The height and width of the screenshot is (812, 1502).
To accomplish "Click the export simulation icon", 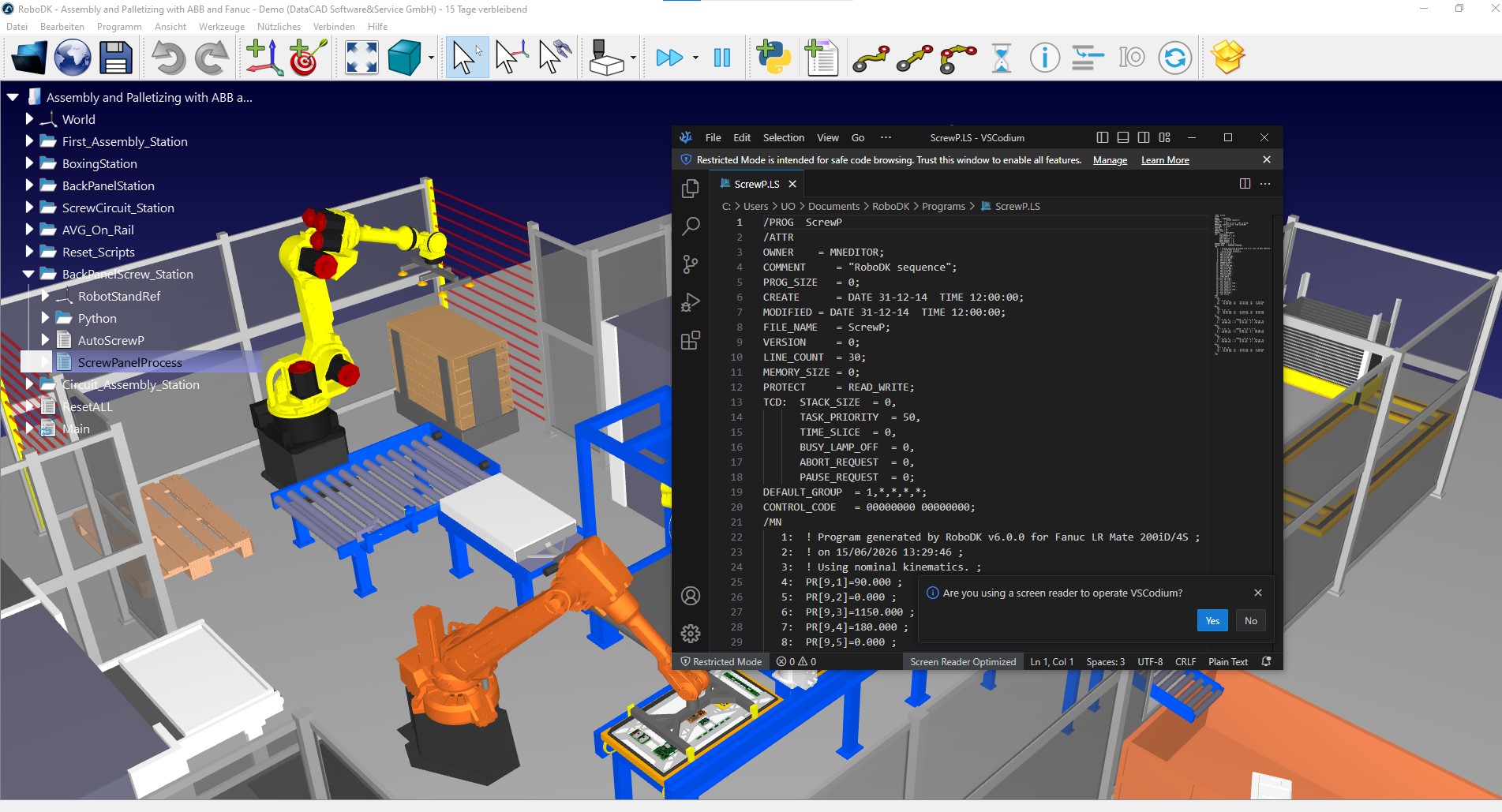I will coord(607,58).
